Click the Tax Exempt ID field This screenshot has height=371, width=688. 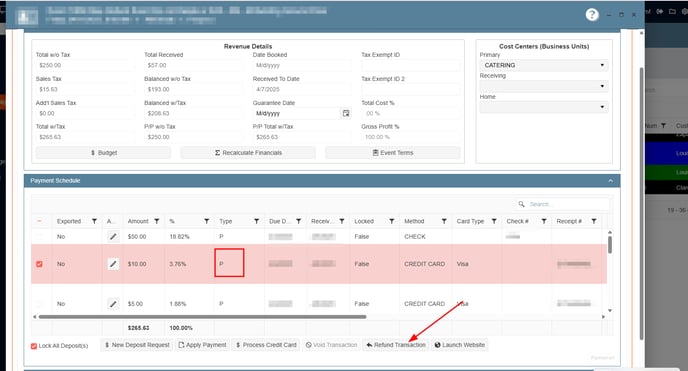(410, 65)
